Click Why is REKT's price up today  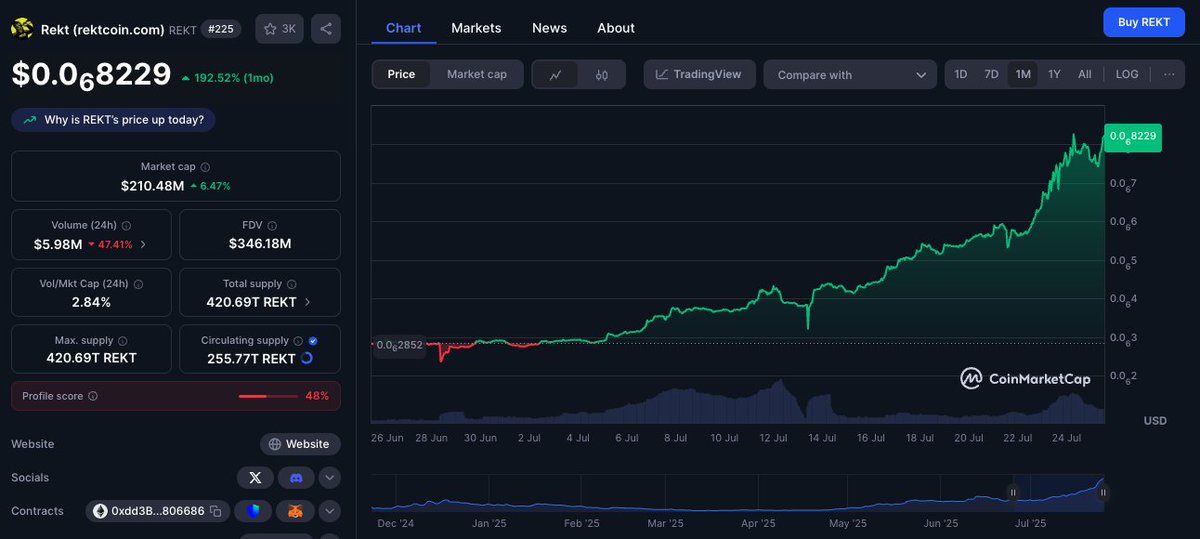[113, 120]
